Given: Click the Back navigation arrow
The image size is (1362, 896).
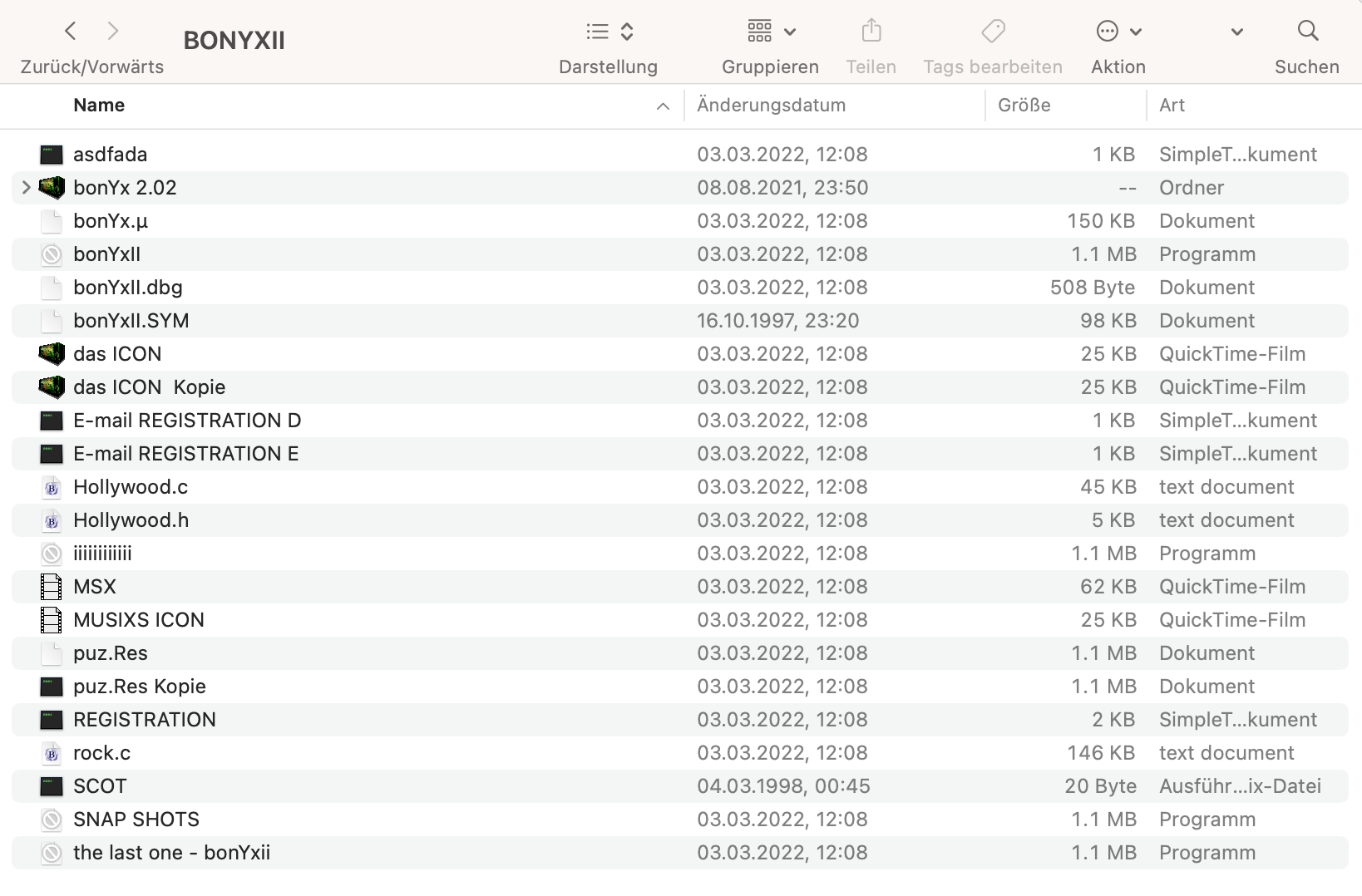Looking at the screenshot, I should [71, 32].
